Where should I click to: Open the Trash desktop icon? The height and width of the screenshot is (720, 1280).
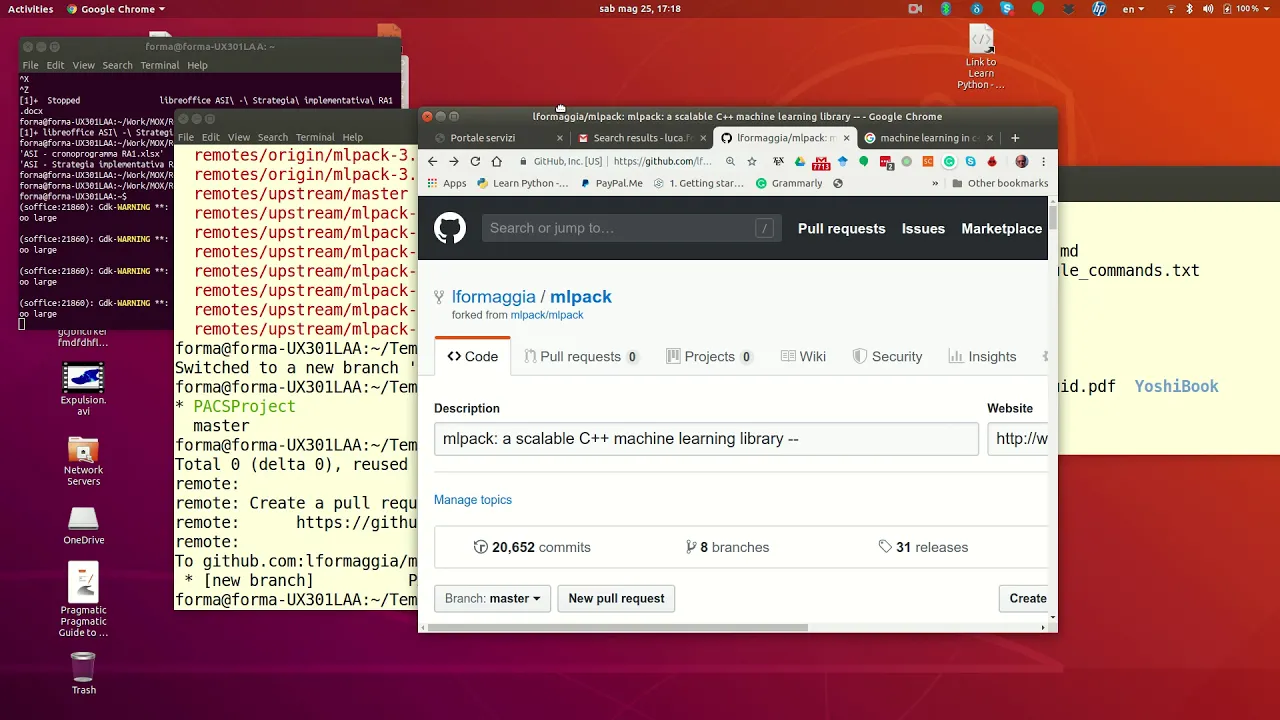pos(84,673)
